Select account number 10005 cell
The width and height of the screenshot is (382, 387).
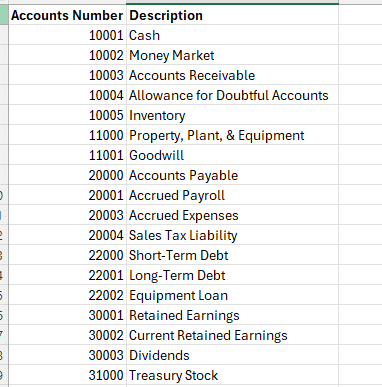tap(67, 115)
